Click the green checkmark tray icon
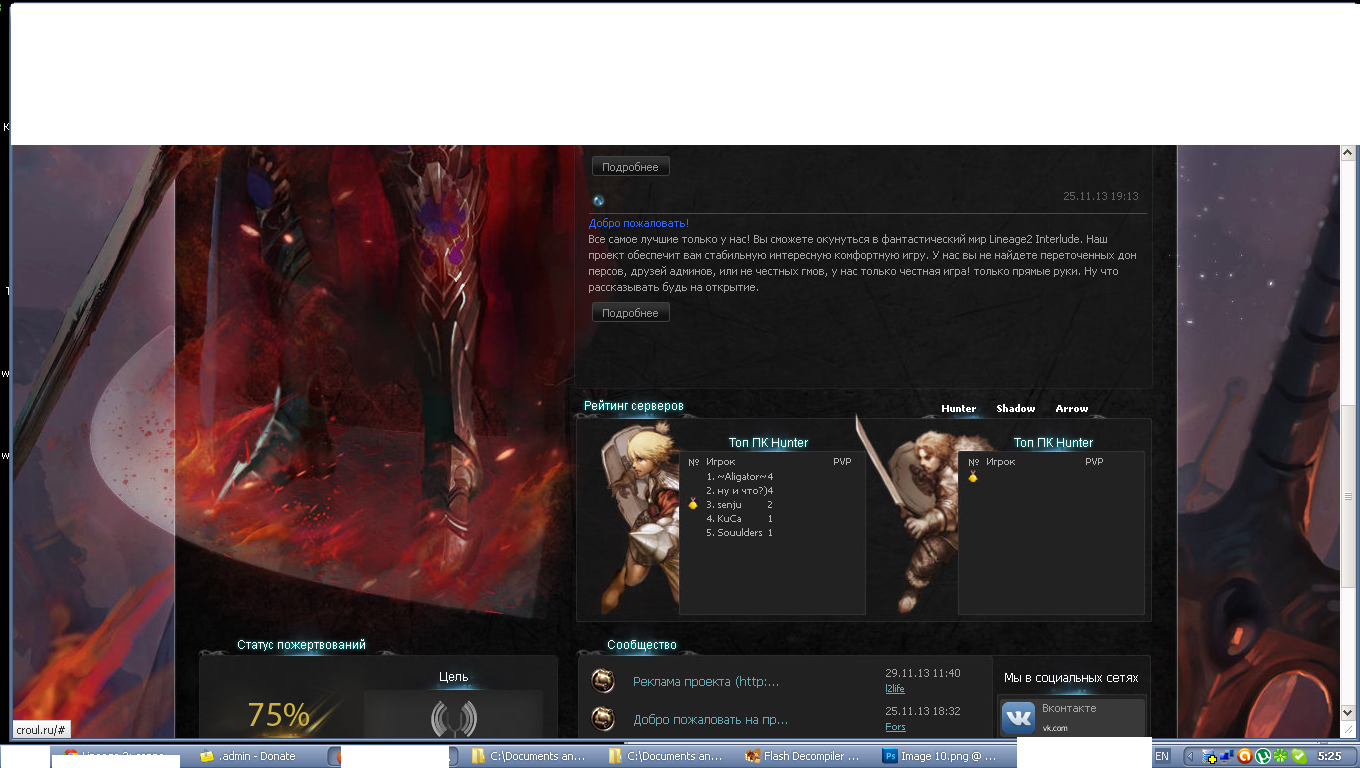Image resolution: width=1360 pixels, height=768 pixels. 1299,757
